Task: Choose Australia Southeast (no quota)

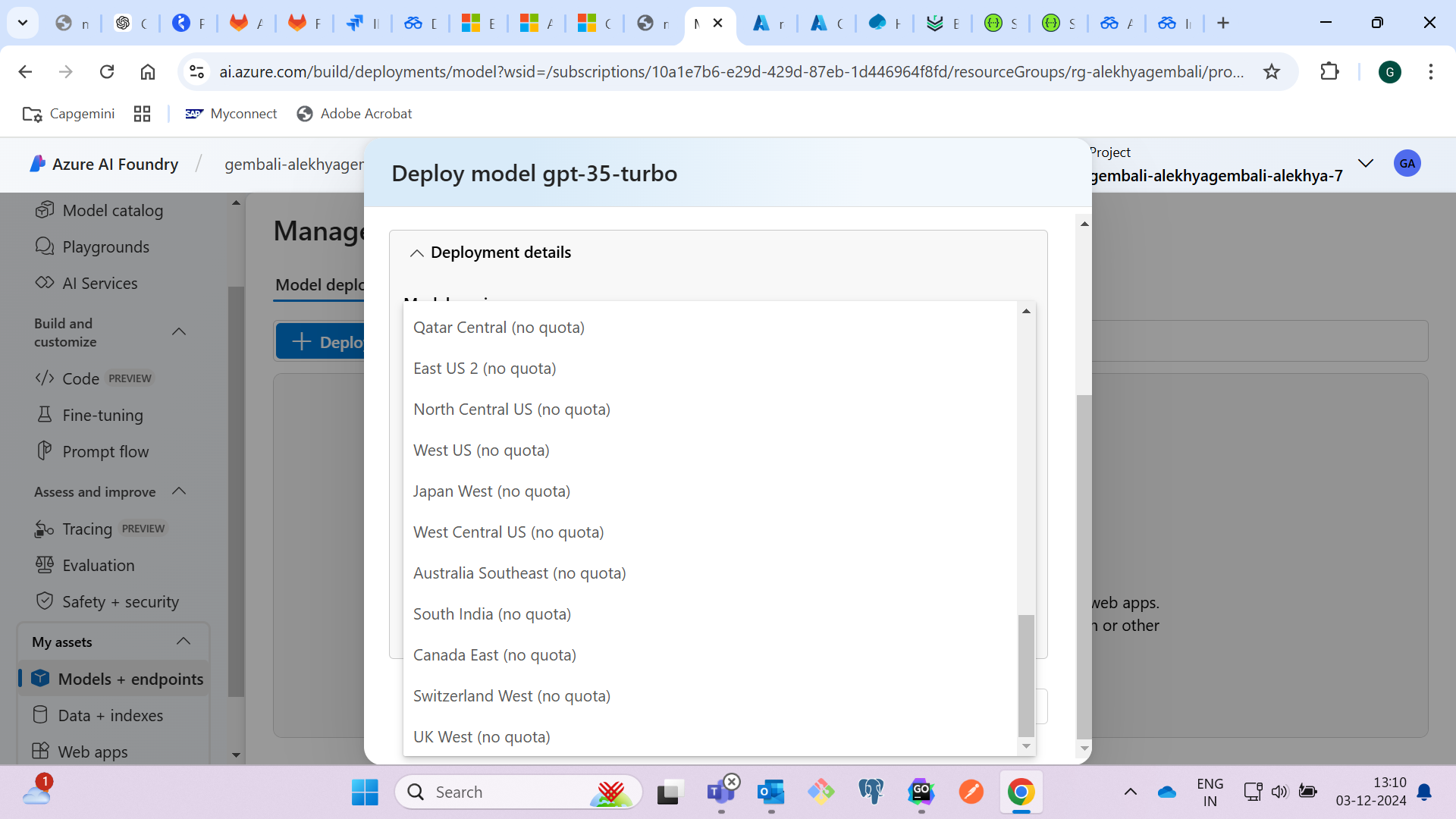Action: pos(710,573)
